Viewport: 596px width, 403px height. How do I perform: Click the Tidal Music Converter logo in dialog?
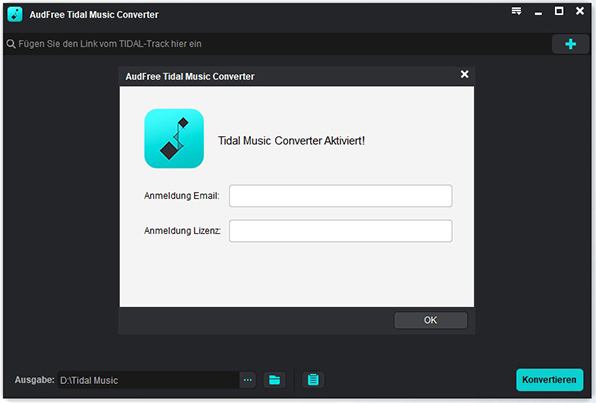point(174,139)
